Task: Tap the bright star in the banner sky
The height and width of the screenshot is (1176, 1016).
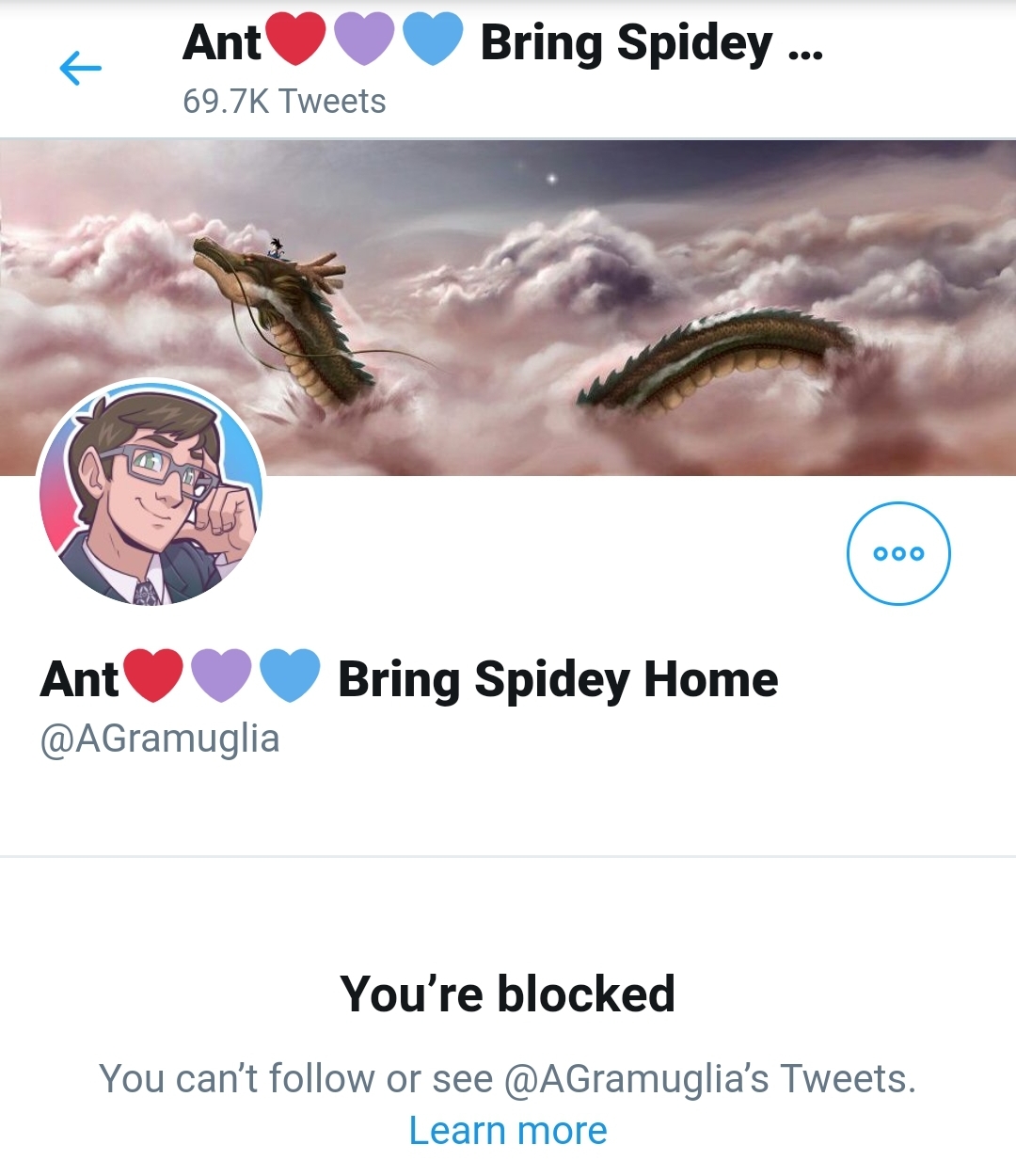Action: pyautogui.click(x=552, y=179)
